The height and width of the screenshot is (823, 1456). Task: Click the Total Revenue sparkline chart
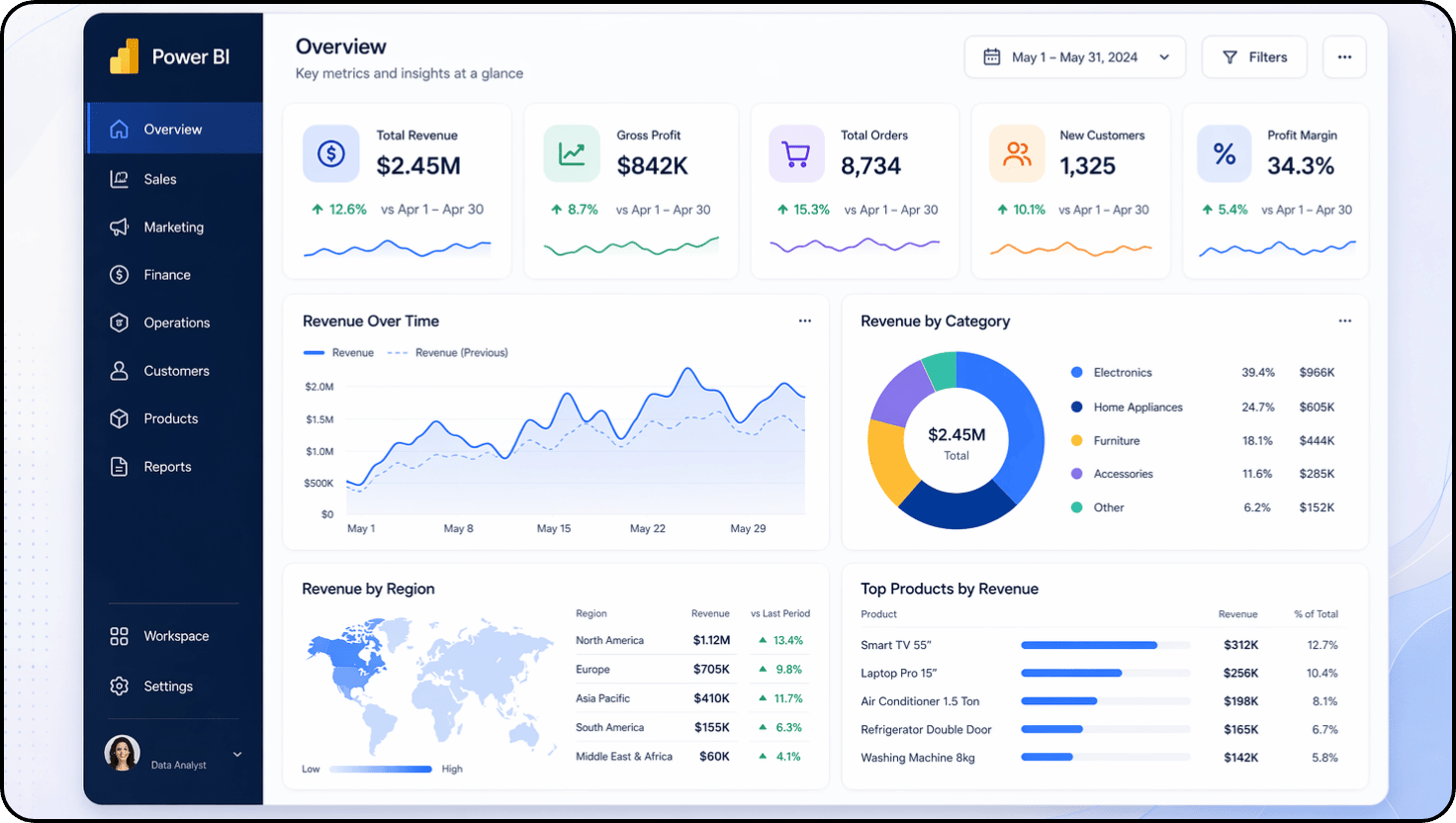pyautogui.click(x=397, y=248)
